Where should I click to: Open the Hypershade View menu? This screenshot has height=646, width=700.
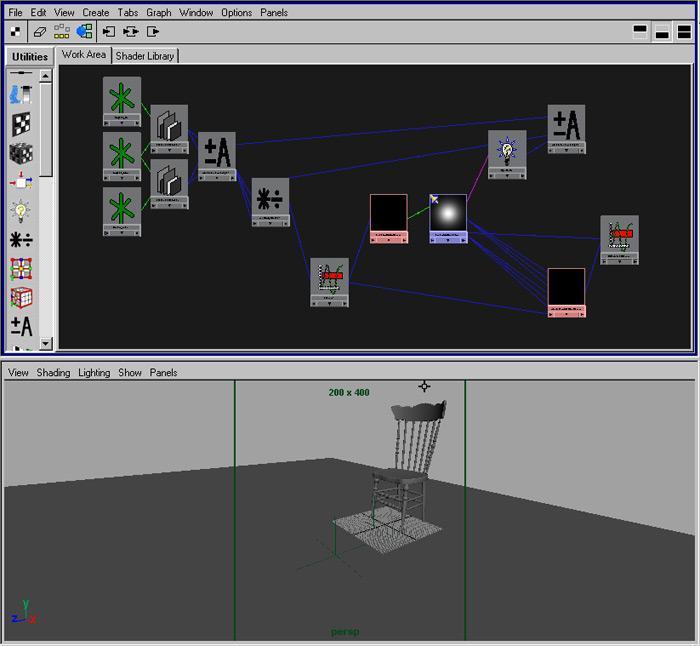[x=64, y=13]
